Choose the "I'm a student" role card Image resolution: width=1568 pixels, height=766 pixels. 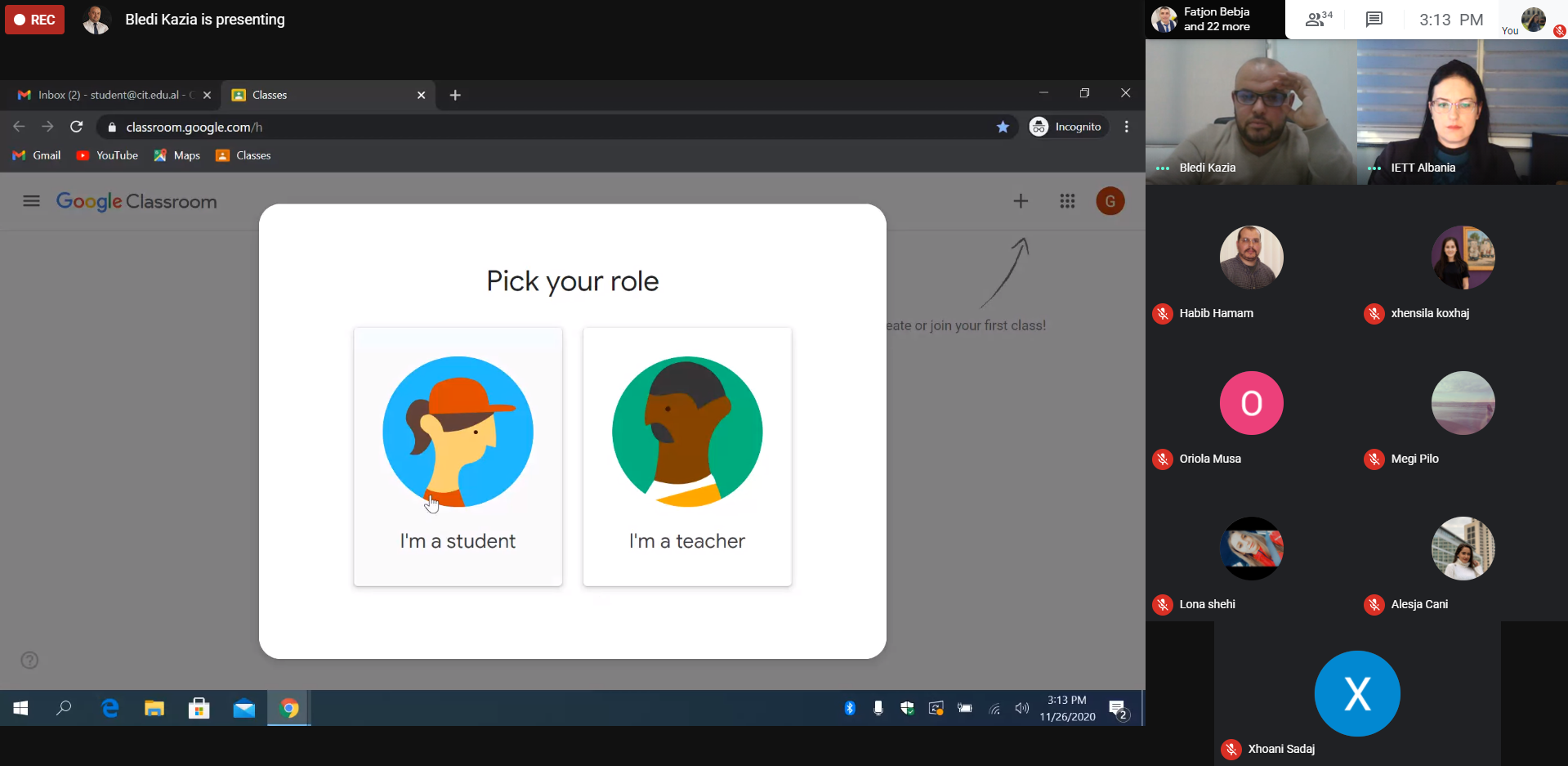click(458, 456)
